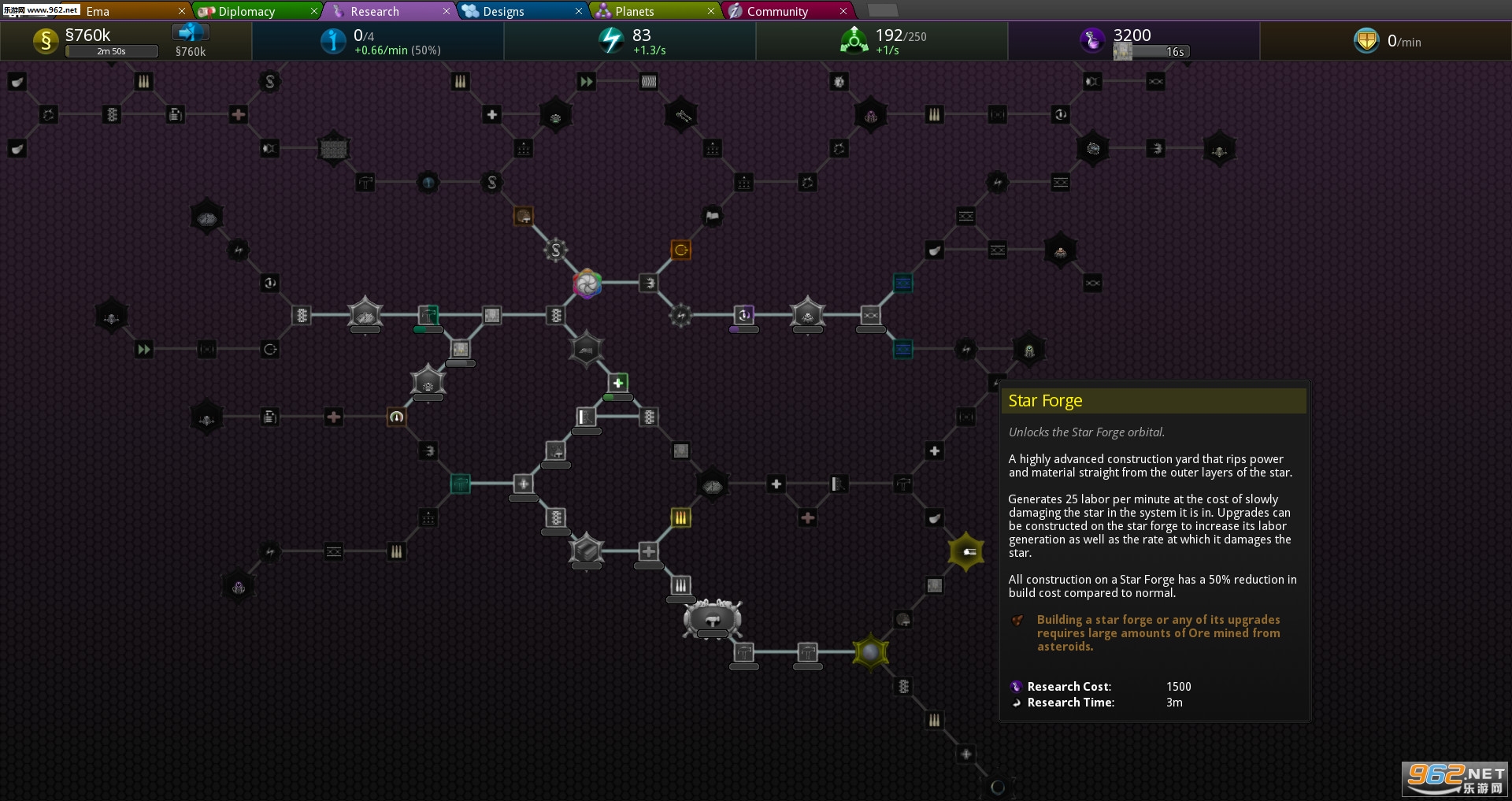Select the gear-shaped S research node

pos(555,250)
